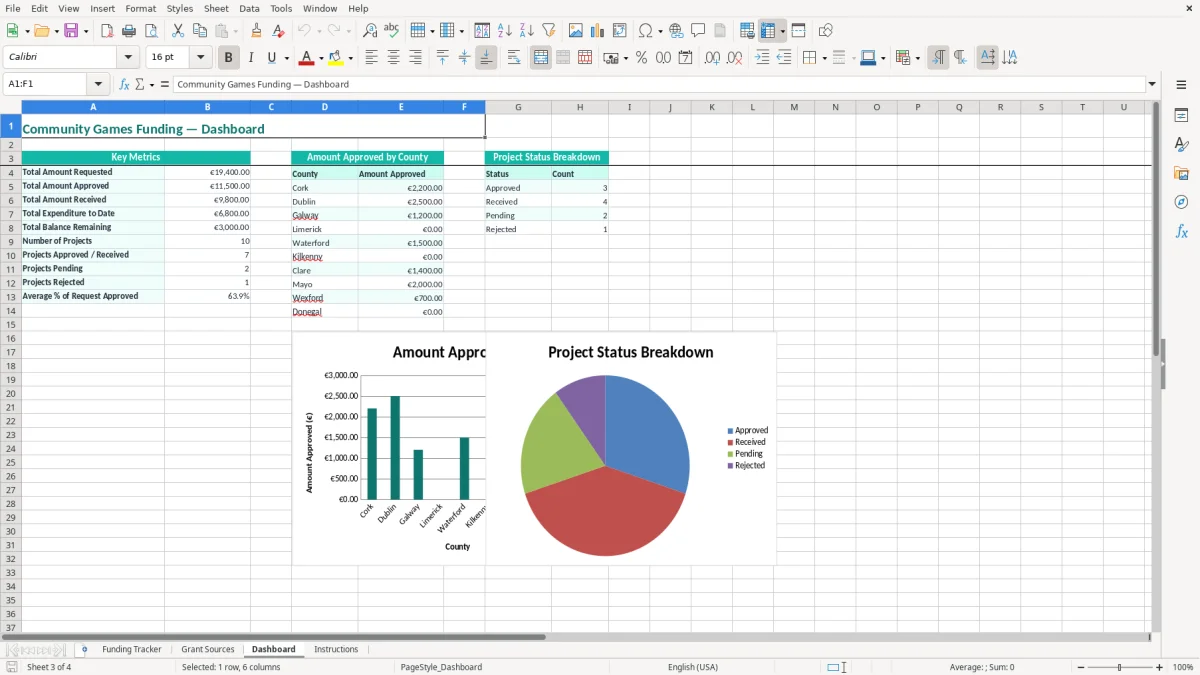Screen dimensions: 1200x675
Task: Sort descending with the Z-A icon
Action: coord(526,31)
